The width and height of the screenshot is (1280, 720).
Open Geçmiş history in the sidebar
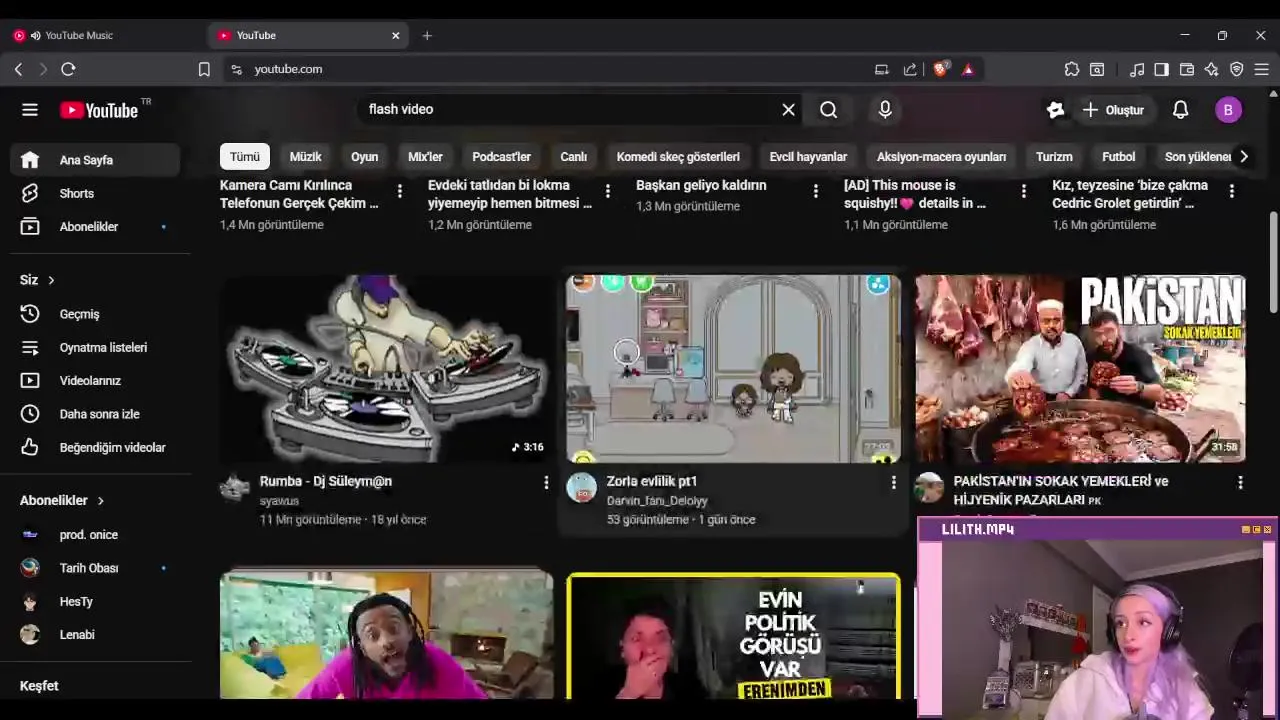95,314
